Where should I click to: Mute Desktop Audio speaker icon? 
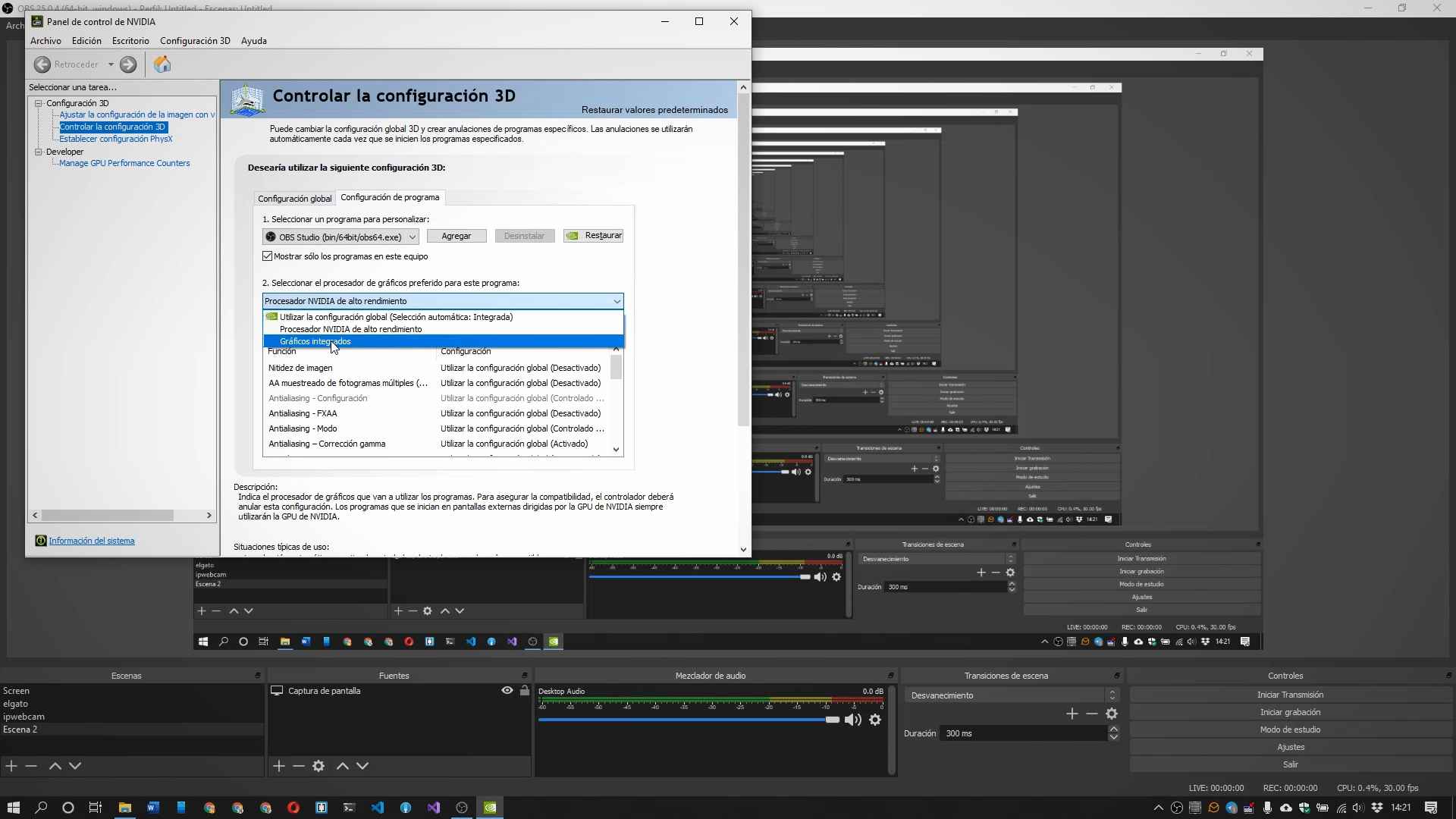pyautogui.click(x=852, y=720)
